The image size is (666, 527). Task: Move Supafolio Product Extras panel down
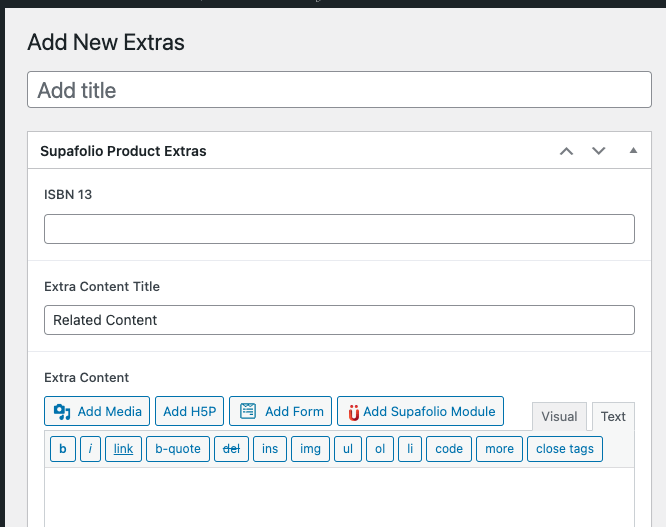[598, 151]
